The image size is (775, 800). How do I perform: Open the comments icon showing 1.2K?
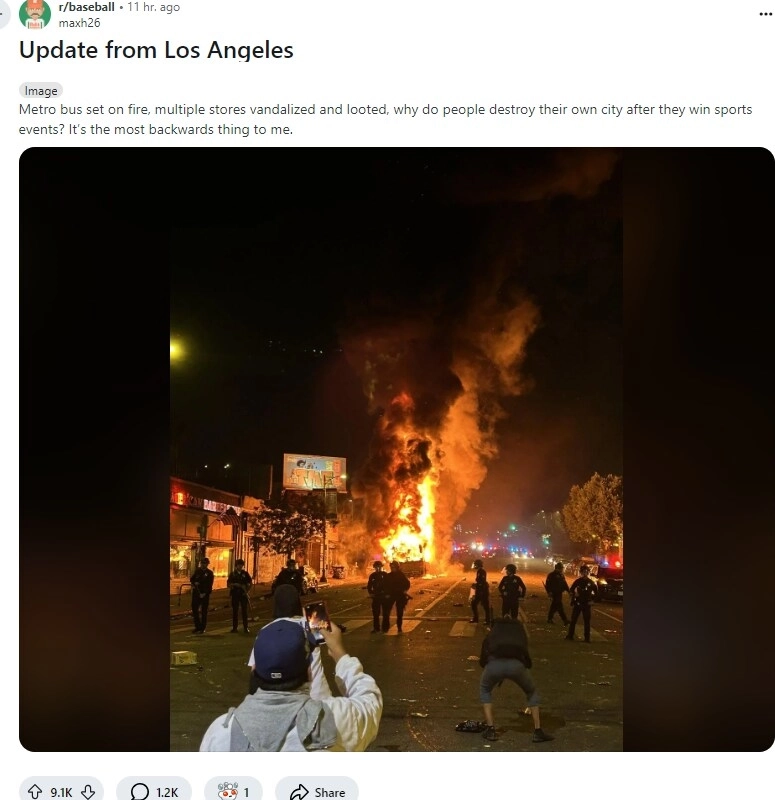[x=139, y=792]
